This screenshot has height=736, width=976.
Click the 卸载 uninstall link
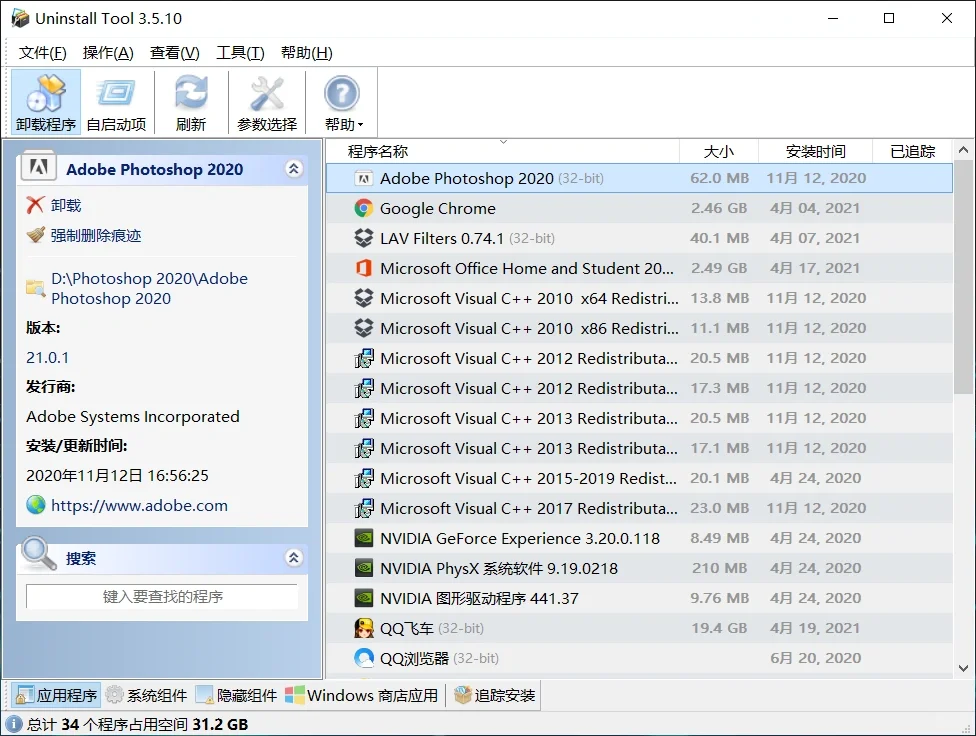tap(66, 205)
